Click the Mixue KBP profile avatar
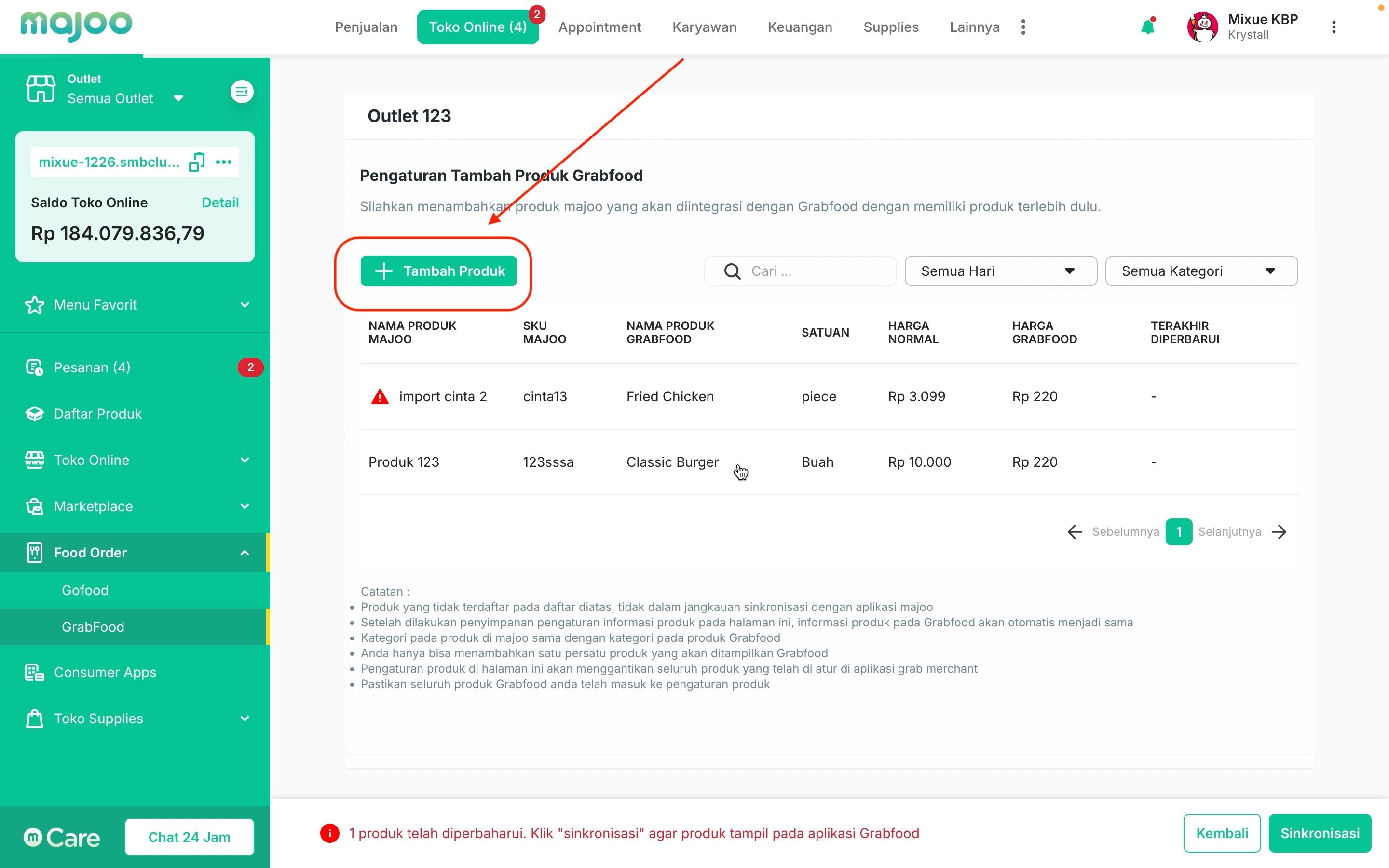The width and height of the screenshot is (1389, 868). point(1202,27)
